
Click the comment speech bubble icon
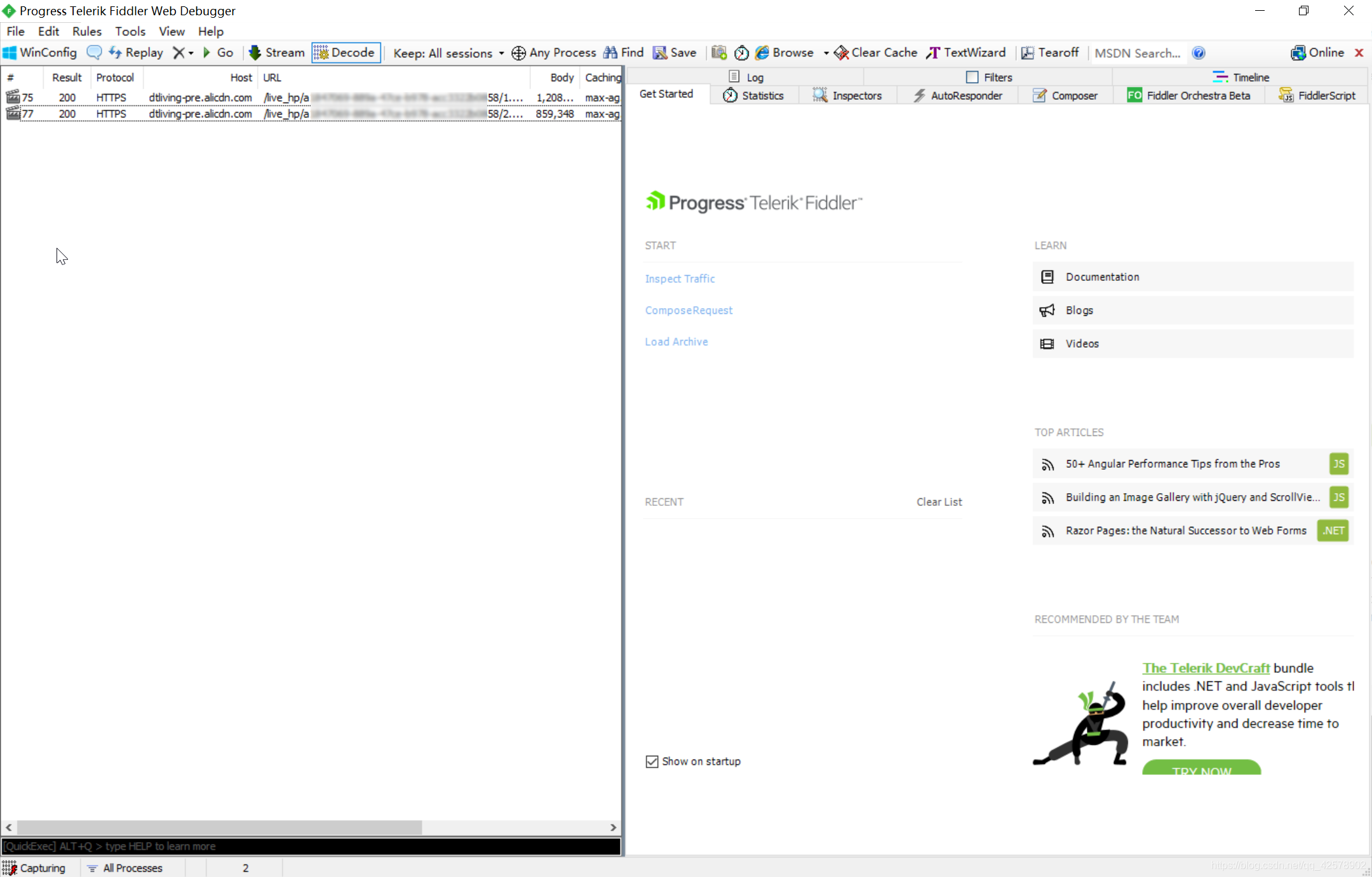94,53
